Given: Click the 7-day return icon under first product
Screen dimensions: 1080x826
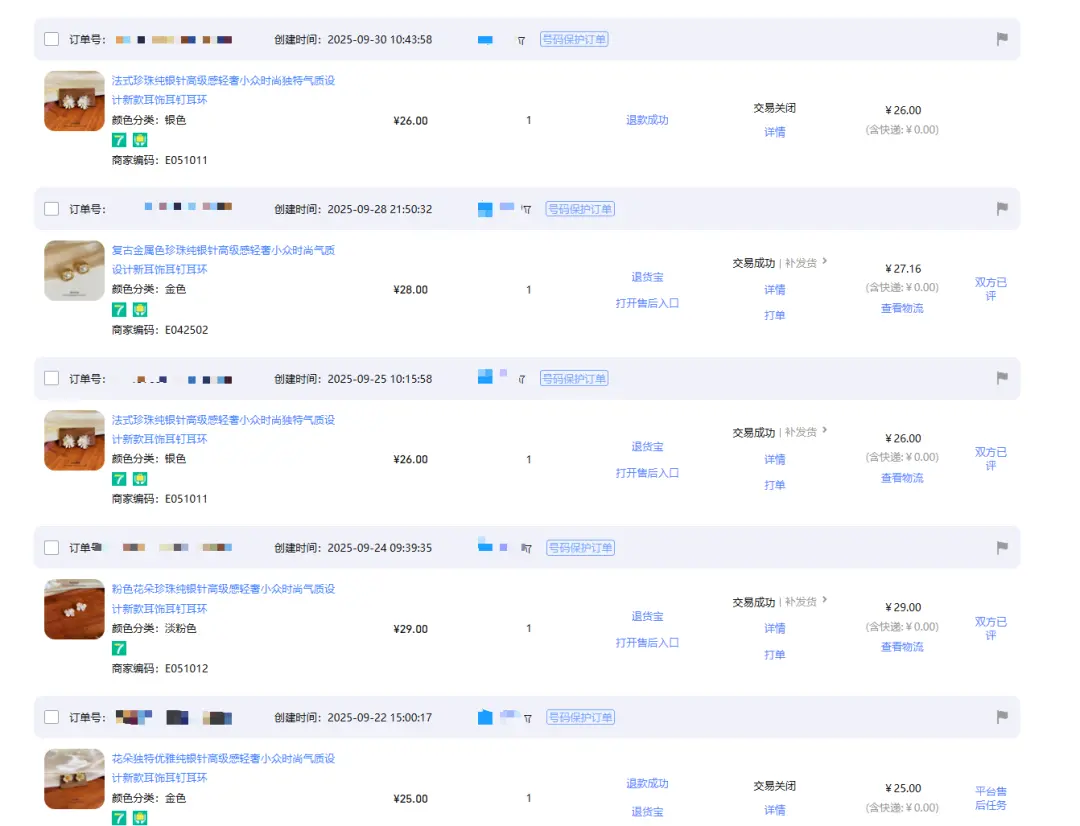Looking at the screenshot, I should coord(120,140).
